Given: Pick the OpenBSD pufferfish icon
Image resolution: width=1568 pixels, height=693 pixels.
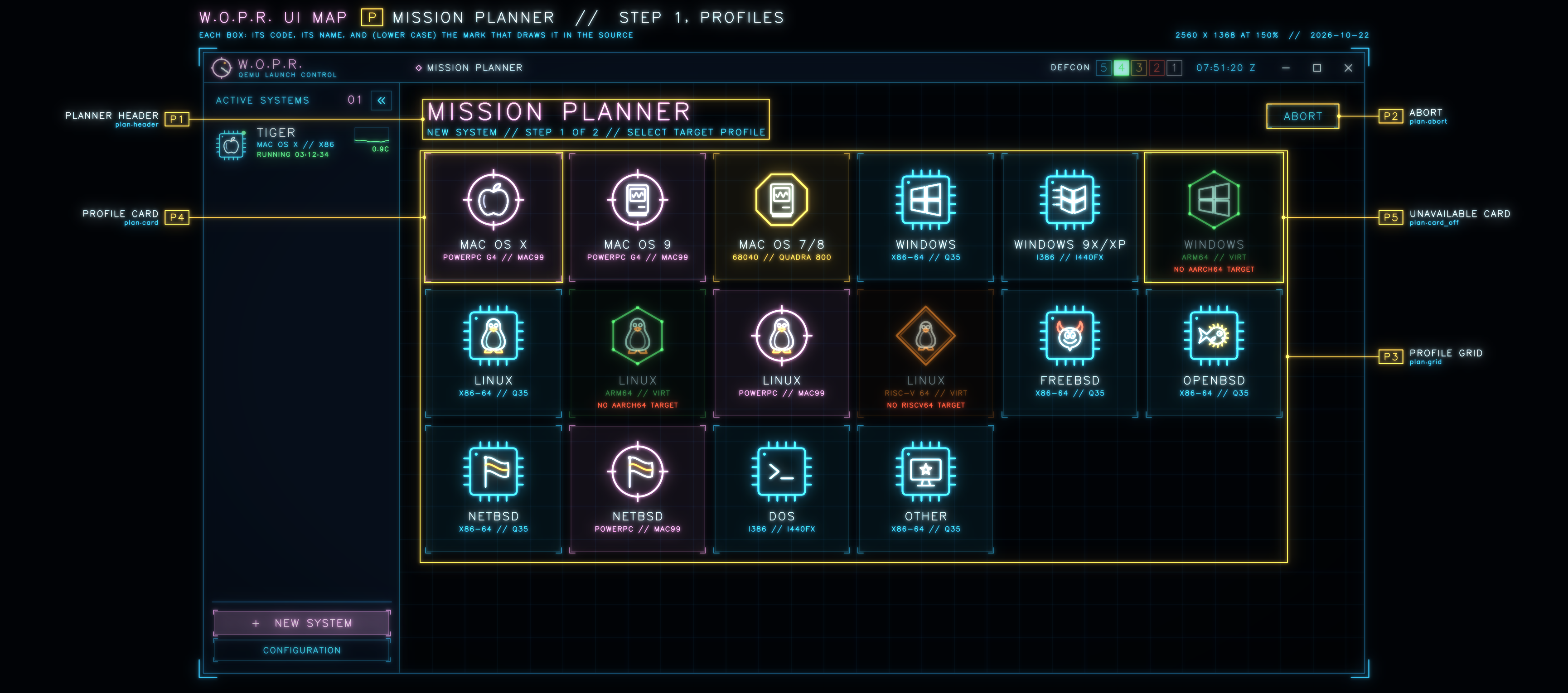Looking at the screenshot, I should 1214,335.
